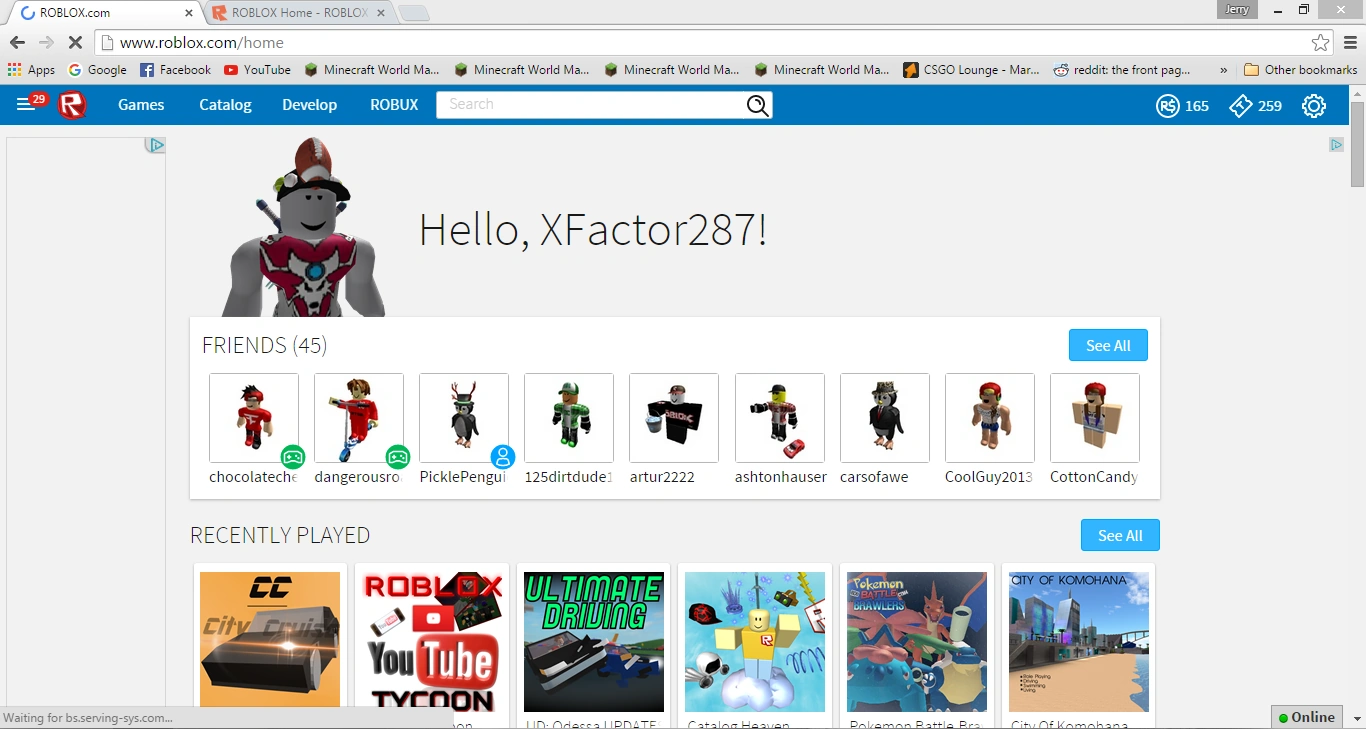The width and height of the screenshot is (1366, 729).
Task: Click the ROBLOX logo icon
Action: point(72,105)
